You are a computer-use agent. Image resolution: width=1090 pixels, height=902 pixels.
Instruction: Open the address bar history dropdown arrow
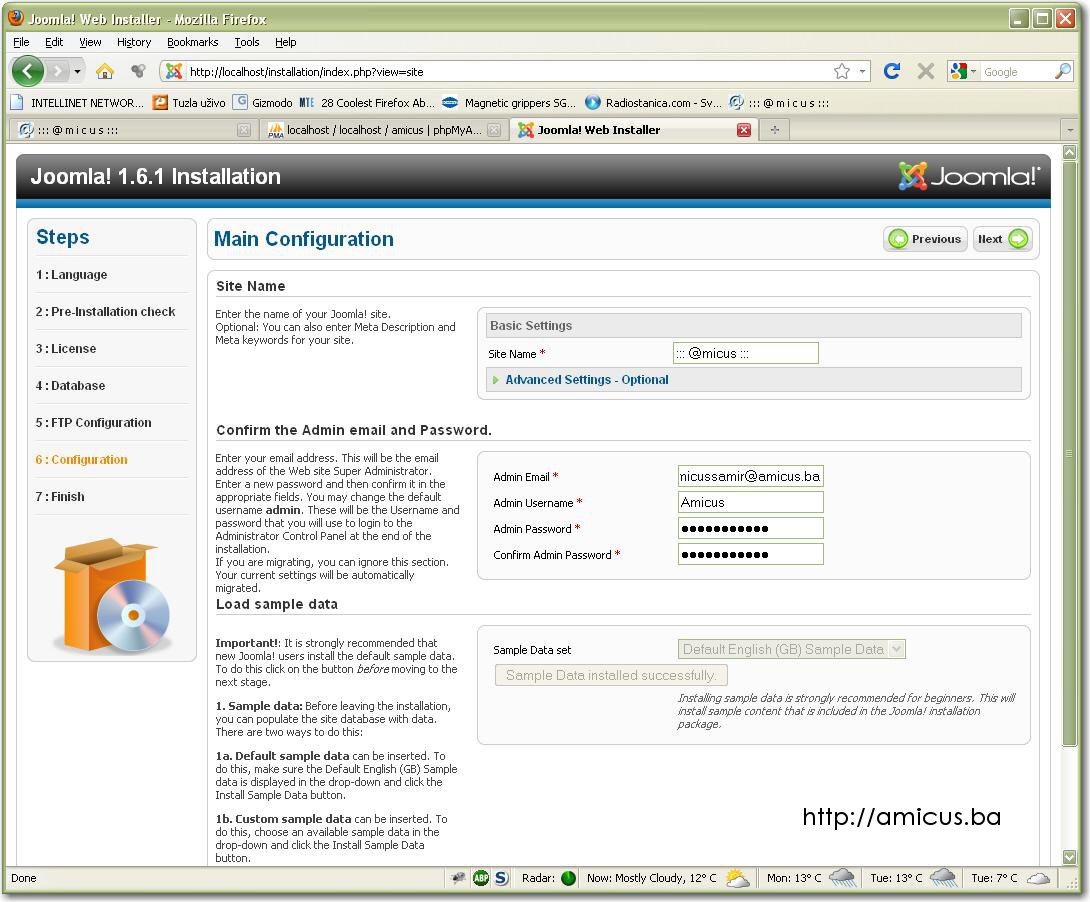[x=862, y=71]
